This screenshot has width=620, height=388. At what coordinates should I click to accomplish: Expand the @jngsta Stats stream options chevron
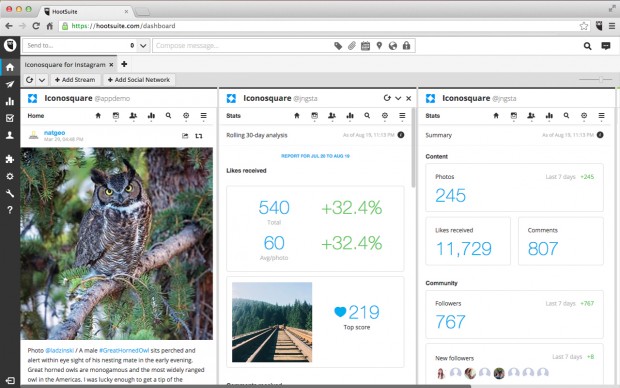(398, 98)
